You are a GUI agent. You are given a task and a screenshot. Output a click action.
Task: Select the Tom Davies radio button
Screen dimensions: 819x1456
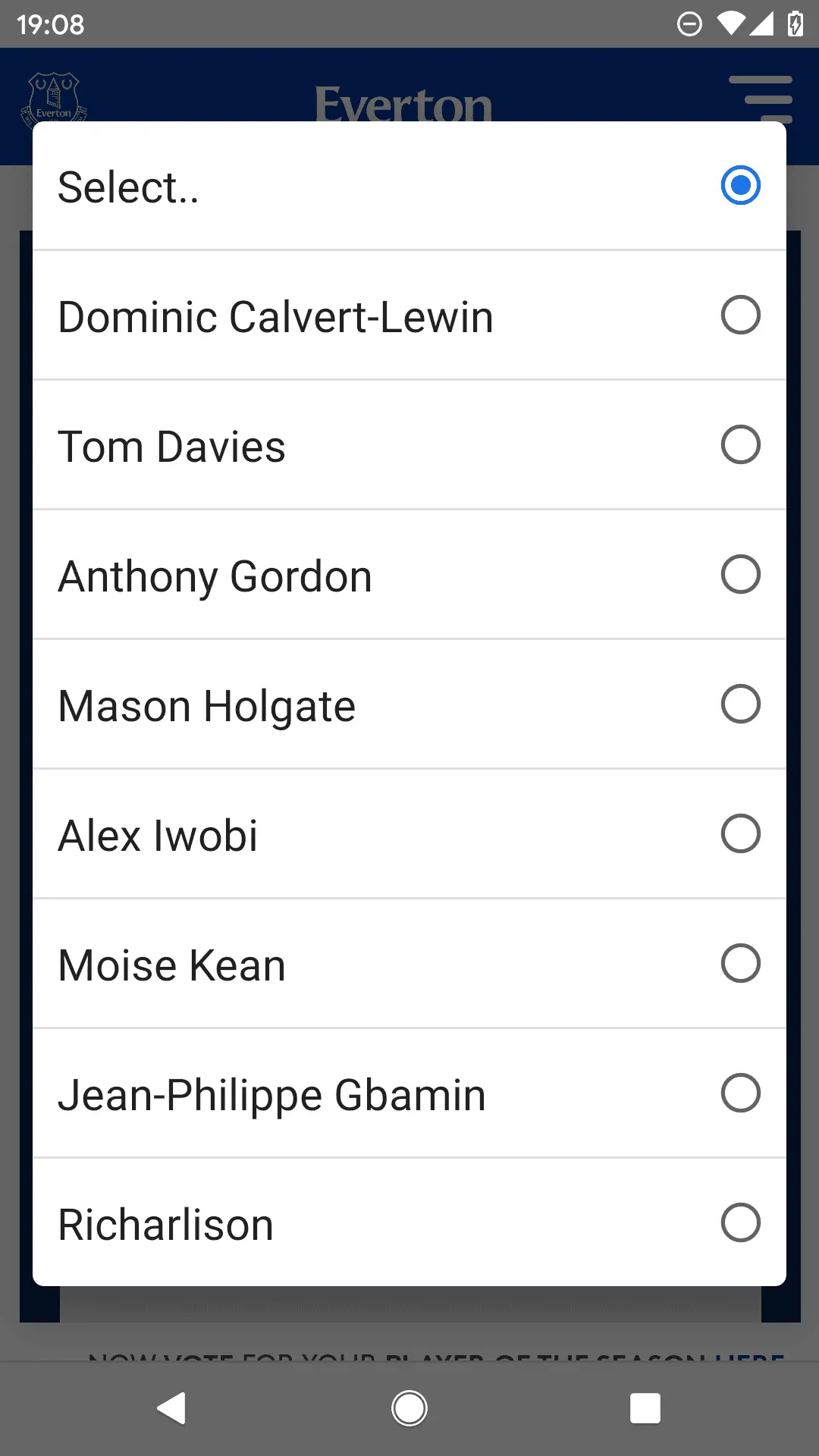[740, 445]
